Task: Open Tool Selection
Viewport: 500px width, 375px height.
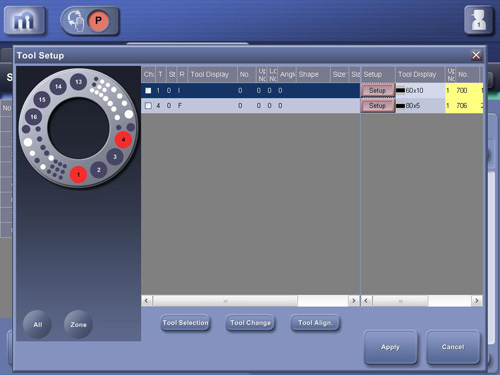Action: 185,323
